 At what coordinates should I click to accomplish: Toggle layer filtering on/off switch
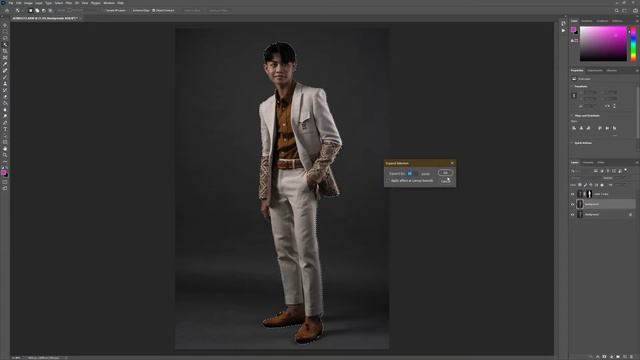(x=626, y=170)
